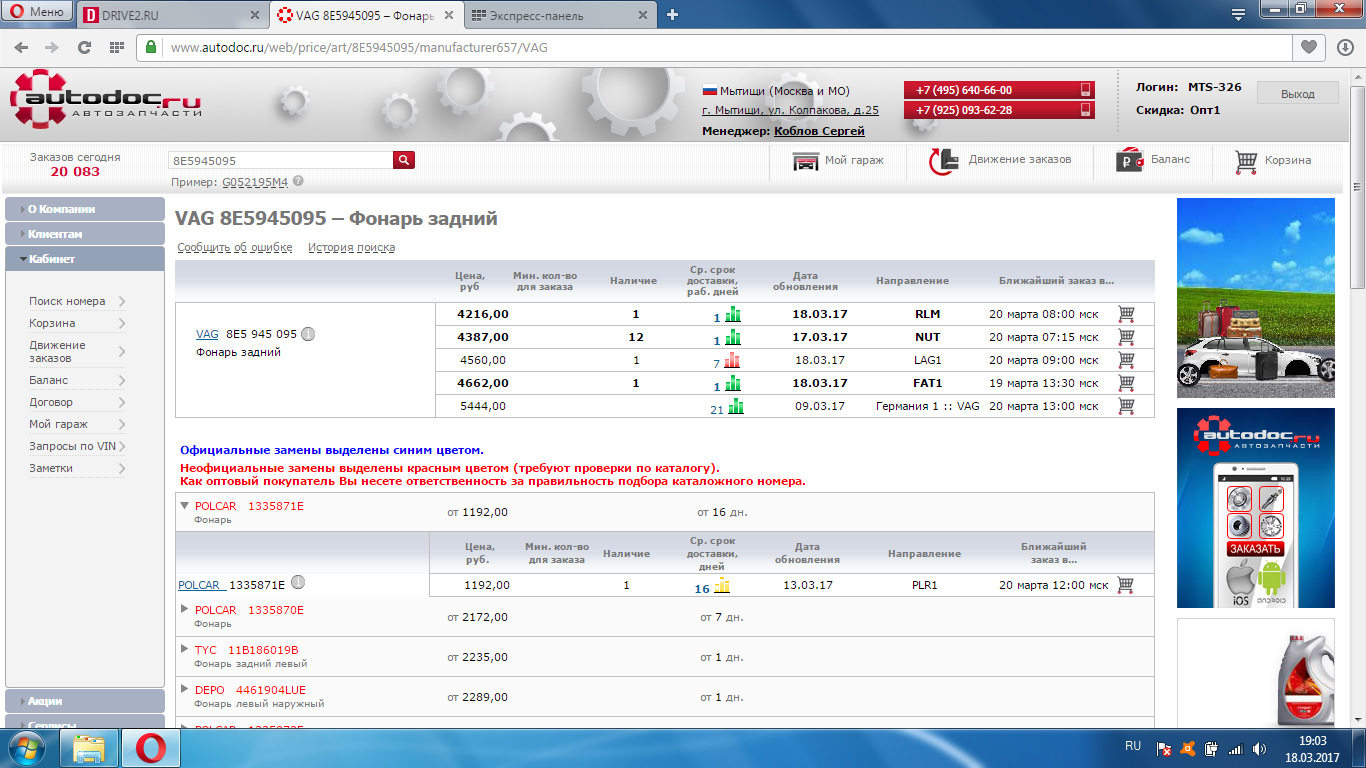Click help question mark beside example number
Image resolution: width=1366 pixels, height=768 pixels.
tap(298, 182)
